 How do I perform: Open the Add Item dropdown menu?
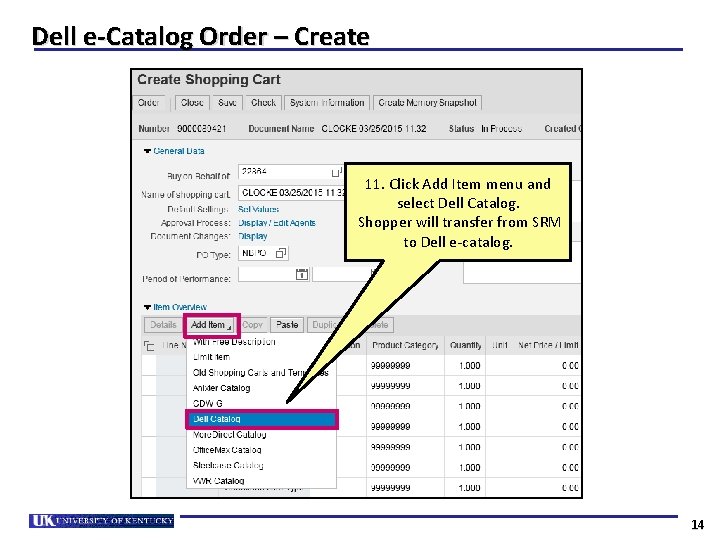[212, 325]
